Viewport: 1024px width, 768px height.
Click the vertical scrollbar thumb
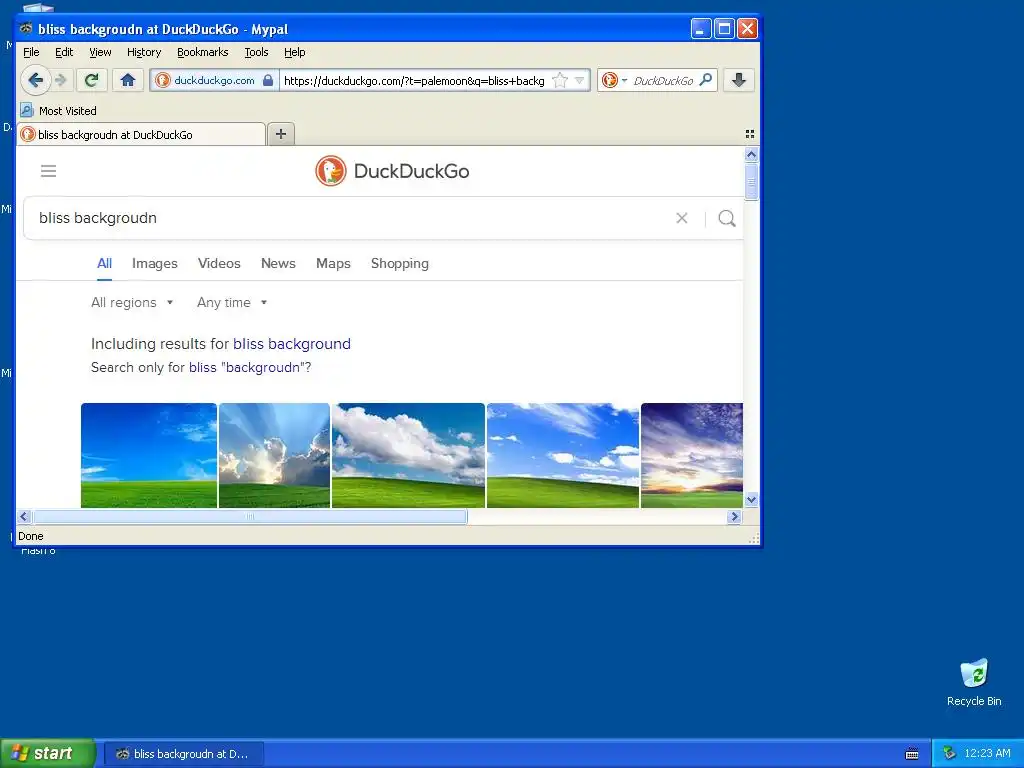point(751,181)
